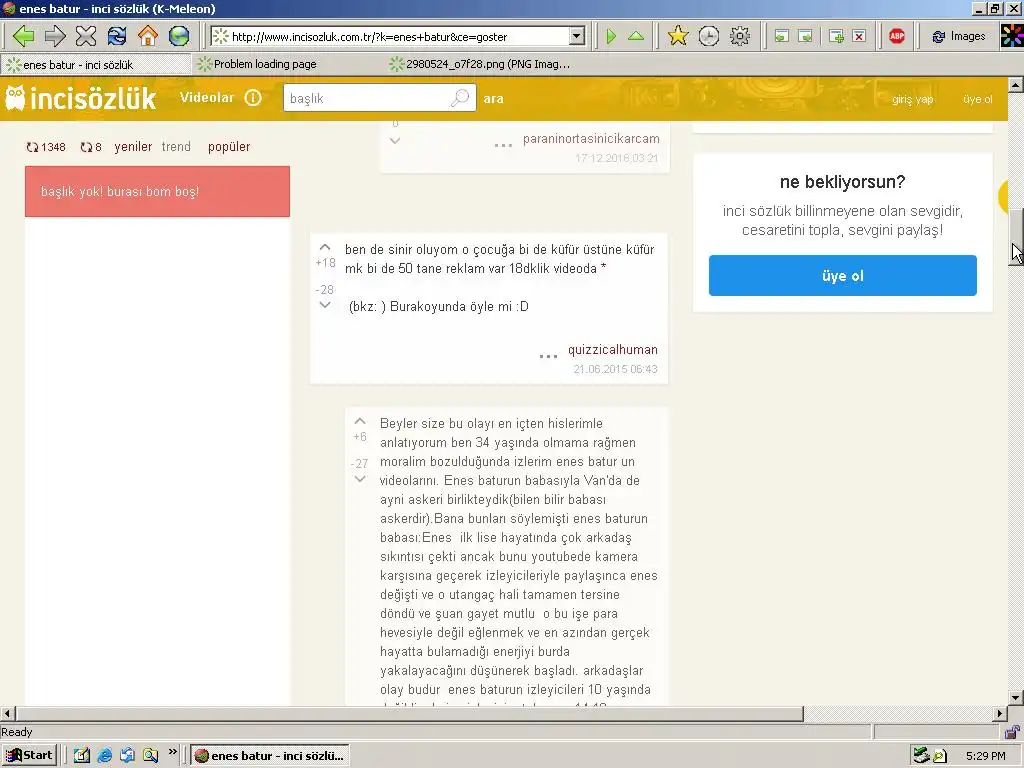1024x768 pixels.
Task: Reload the page with the refresh icon
Action: pyautogui.click(x=117, y=36)
